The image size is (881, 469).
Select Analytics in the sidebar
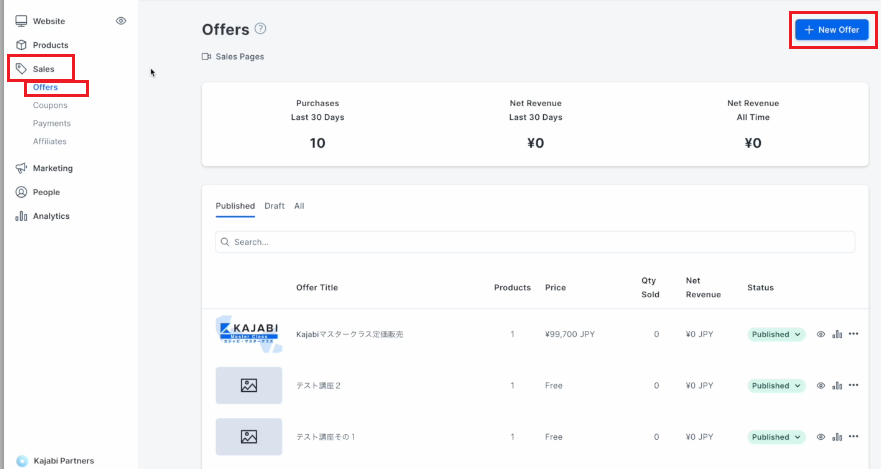click(x=51, y=216)
